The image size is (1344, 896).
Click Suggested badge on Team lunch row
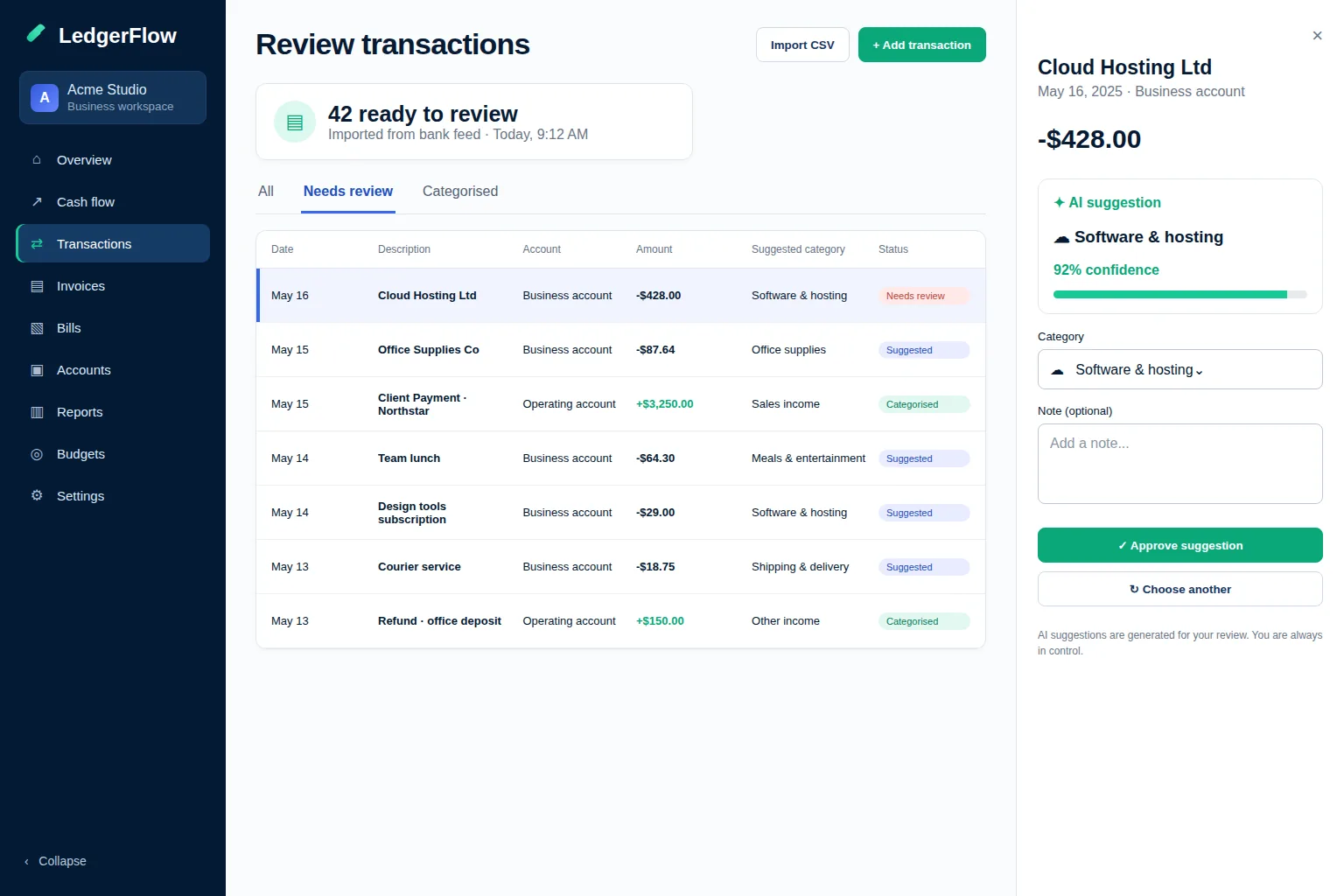[924, 458]
